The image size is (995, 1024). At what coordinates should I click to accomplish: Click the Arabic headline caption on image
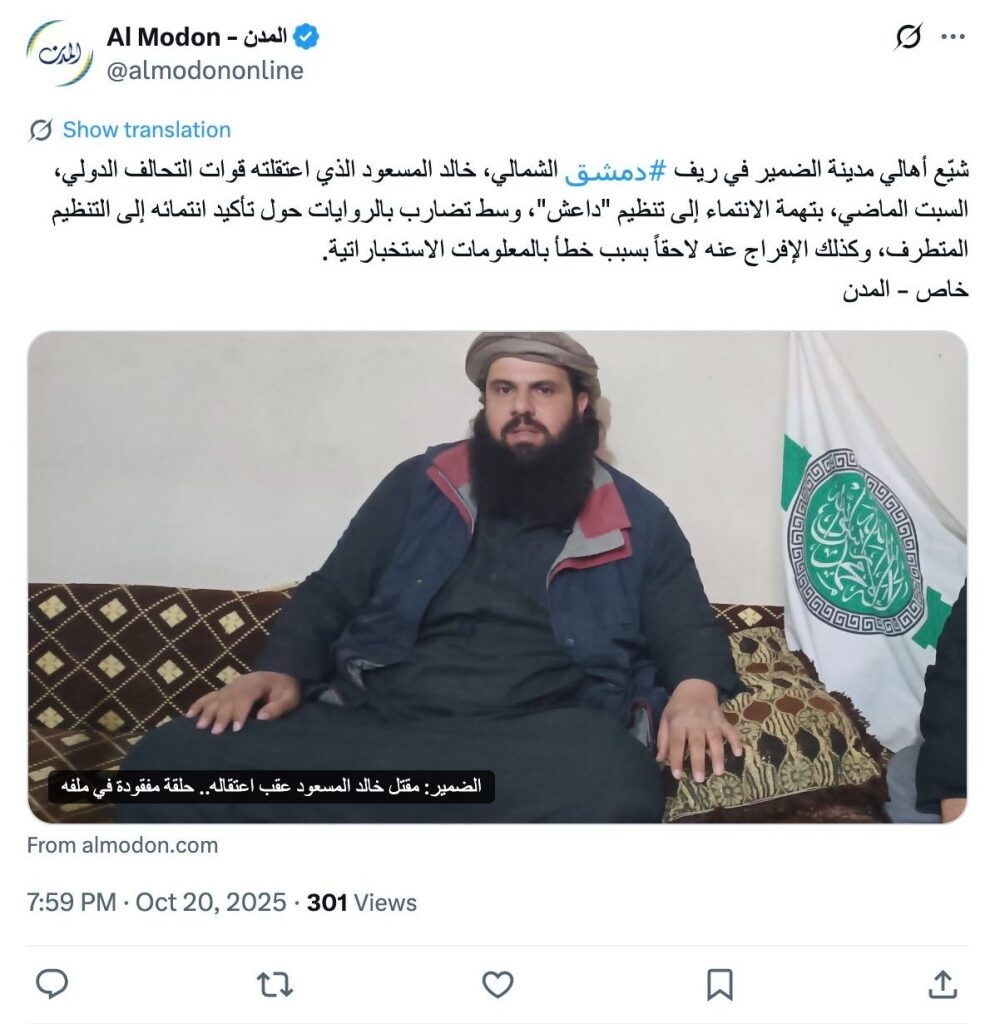tap(271, 786)
